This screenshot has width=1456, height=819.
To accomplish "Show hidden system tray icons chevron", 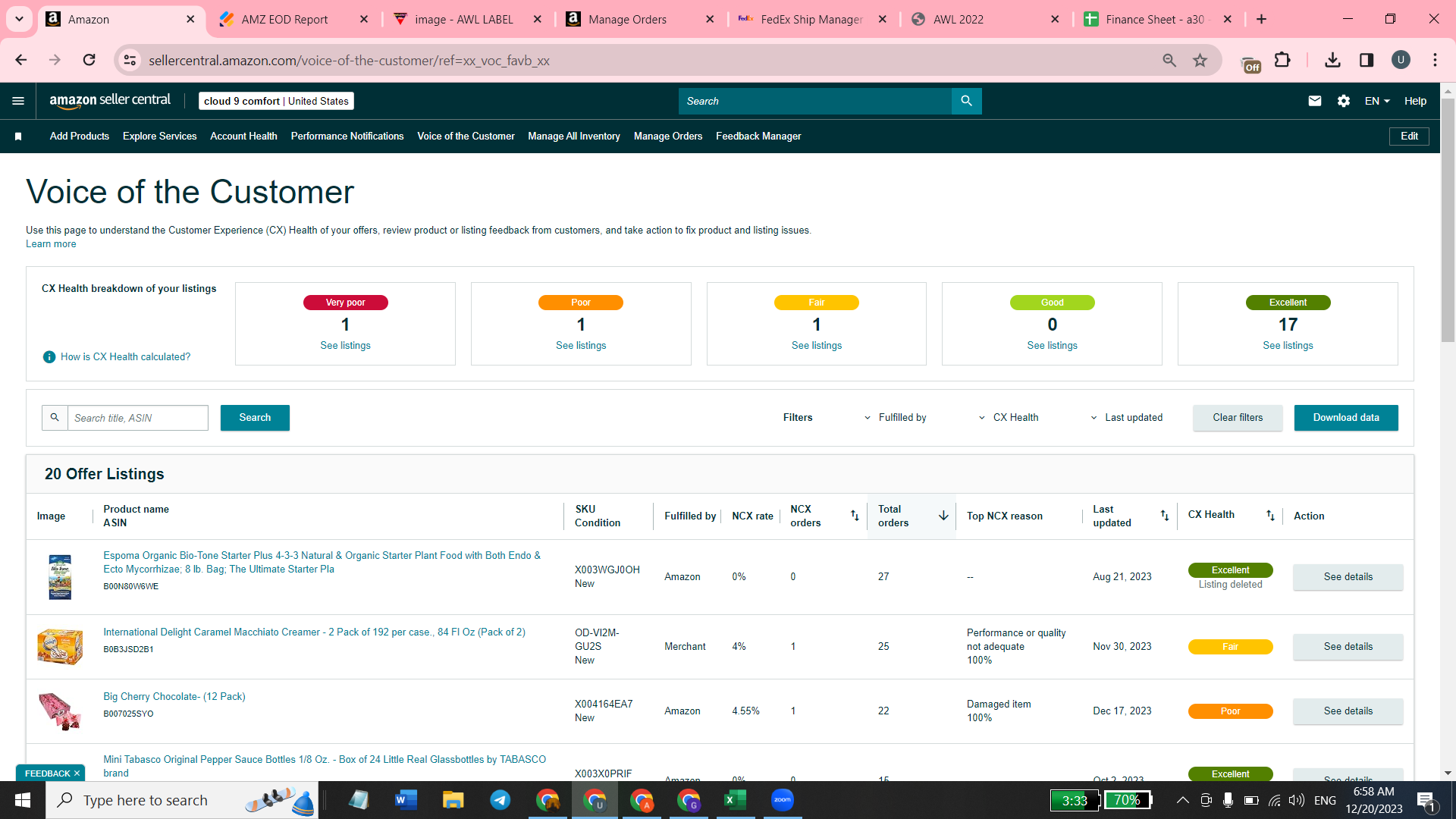I will tap(1182, 800).
